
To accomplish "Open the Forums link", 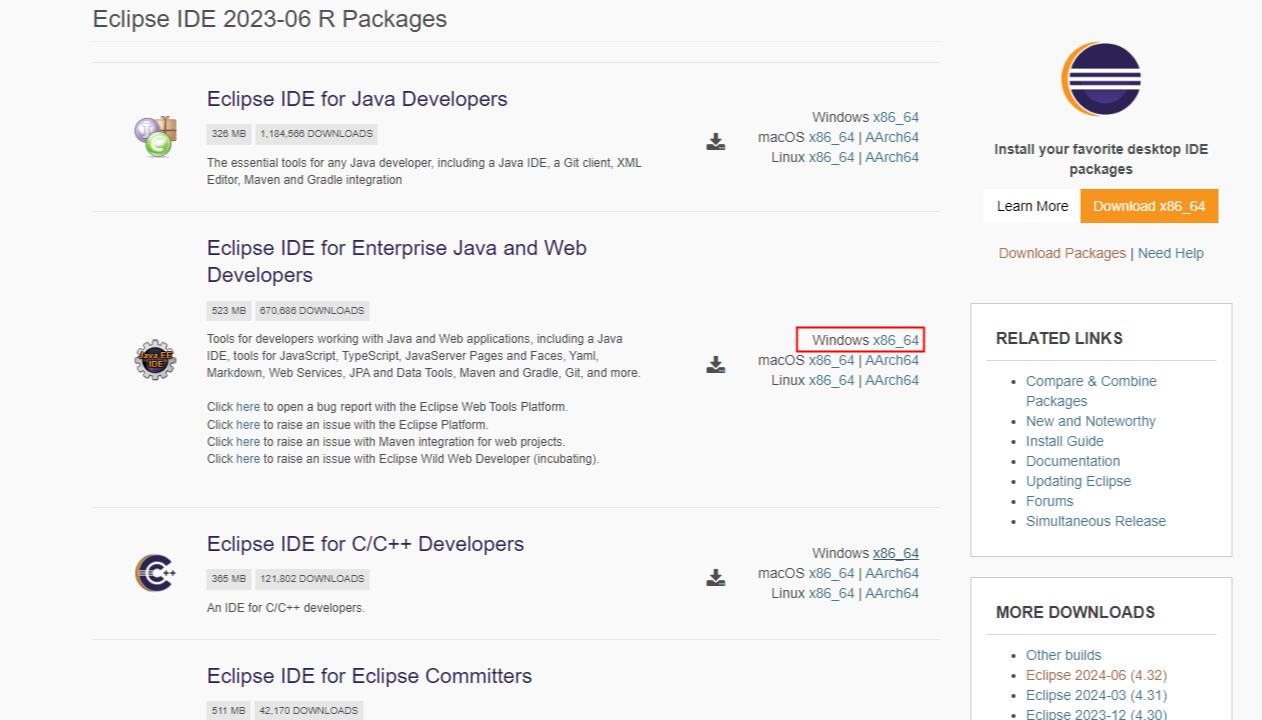I will click(x=1049, y=501).
